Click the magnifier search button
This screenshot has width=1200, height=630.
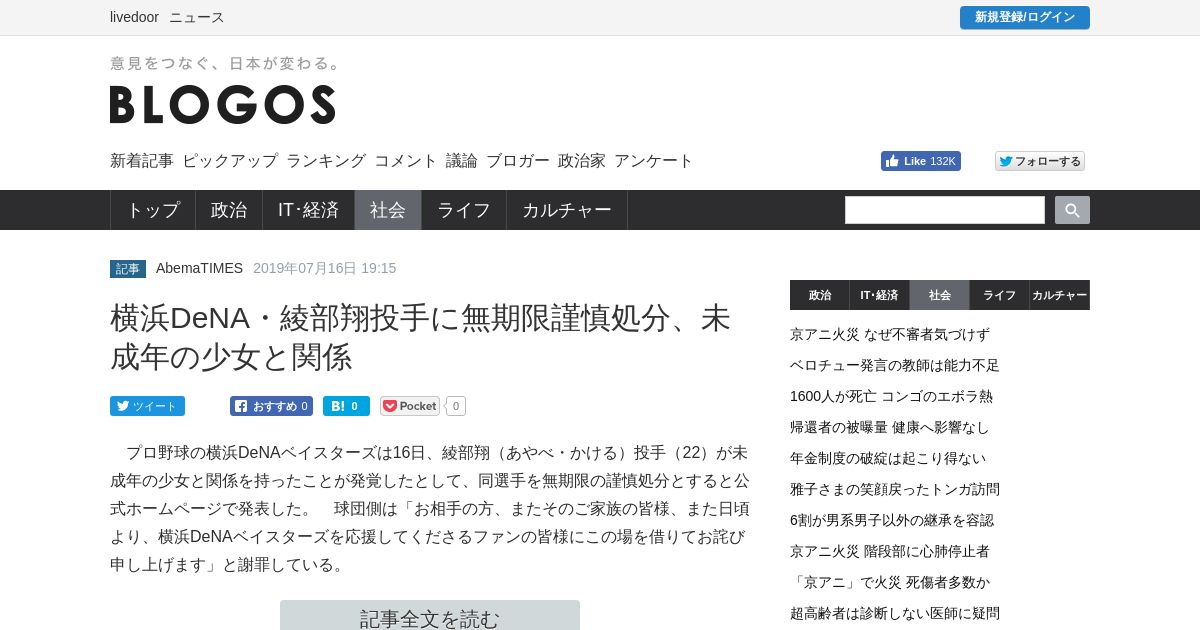click(x=1072, y=210)
